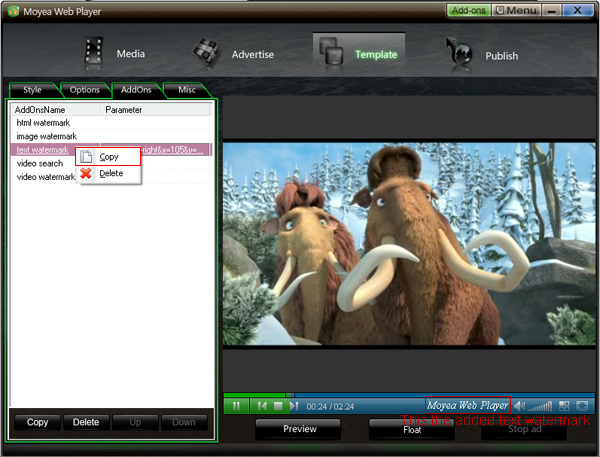Switch to the Options tab
Viewport: 600px width, 457px height.
[x=85, y=90]
